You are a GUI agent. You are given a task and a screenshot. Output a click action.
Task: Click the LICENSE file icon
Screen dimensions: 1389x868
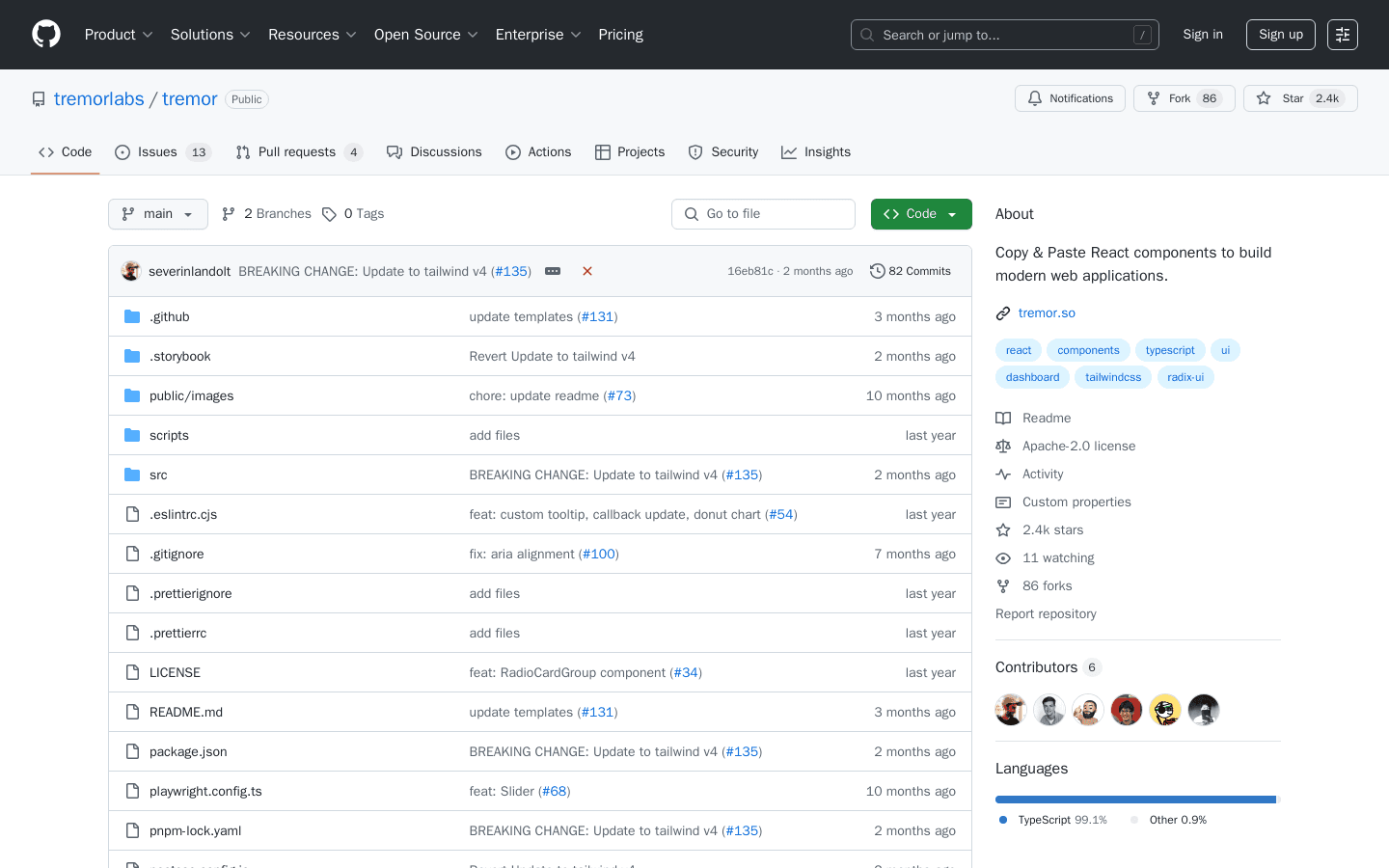pos(132,672)
